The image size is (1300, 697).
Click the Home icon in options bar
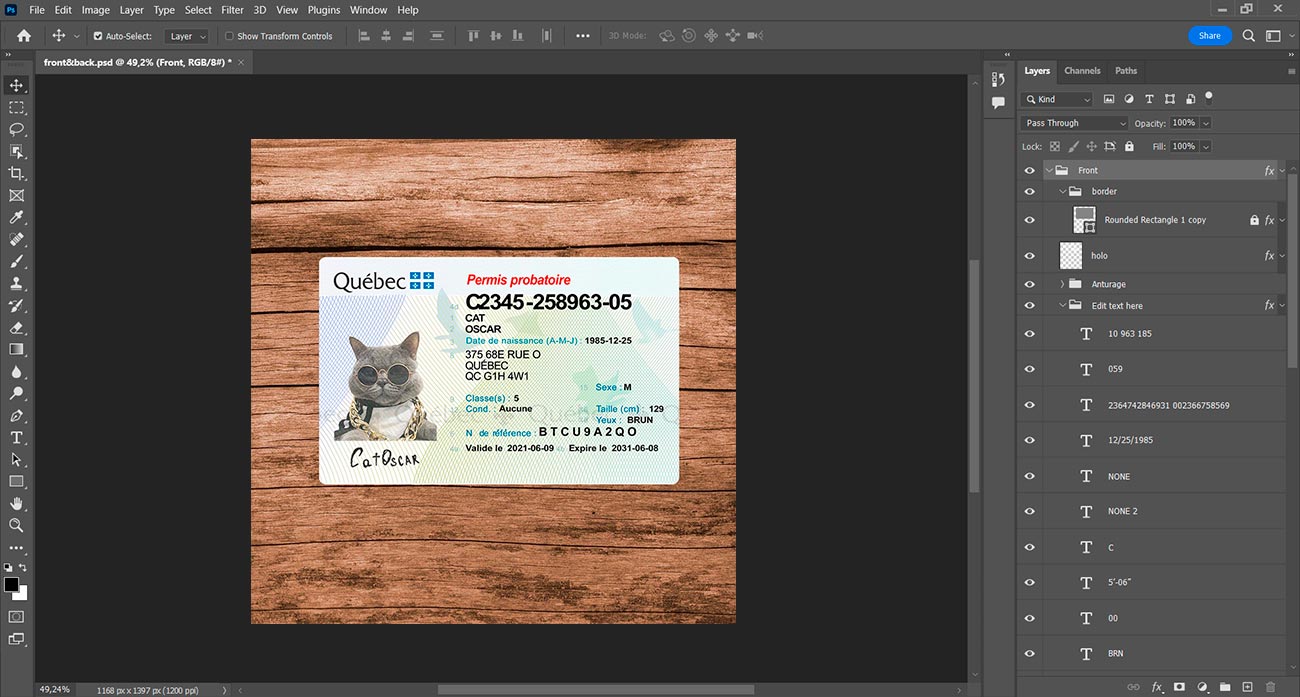[24, 36]
